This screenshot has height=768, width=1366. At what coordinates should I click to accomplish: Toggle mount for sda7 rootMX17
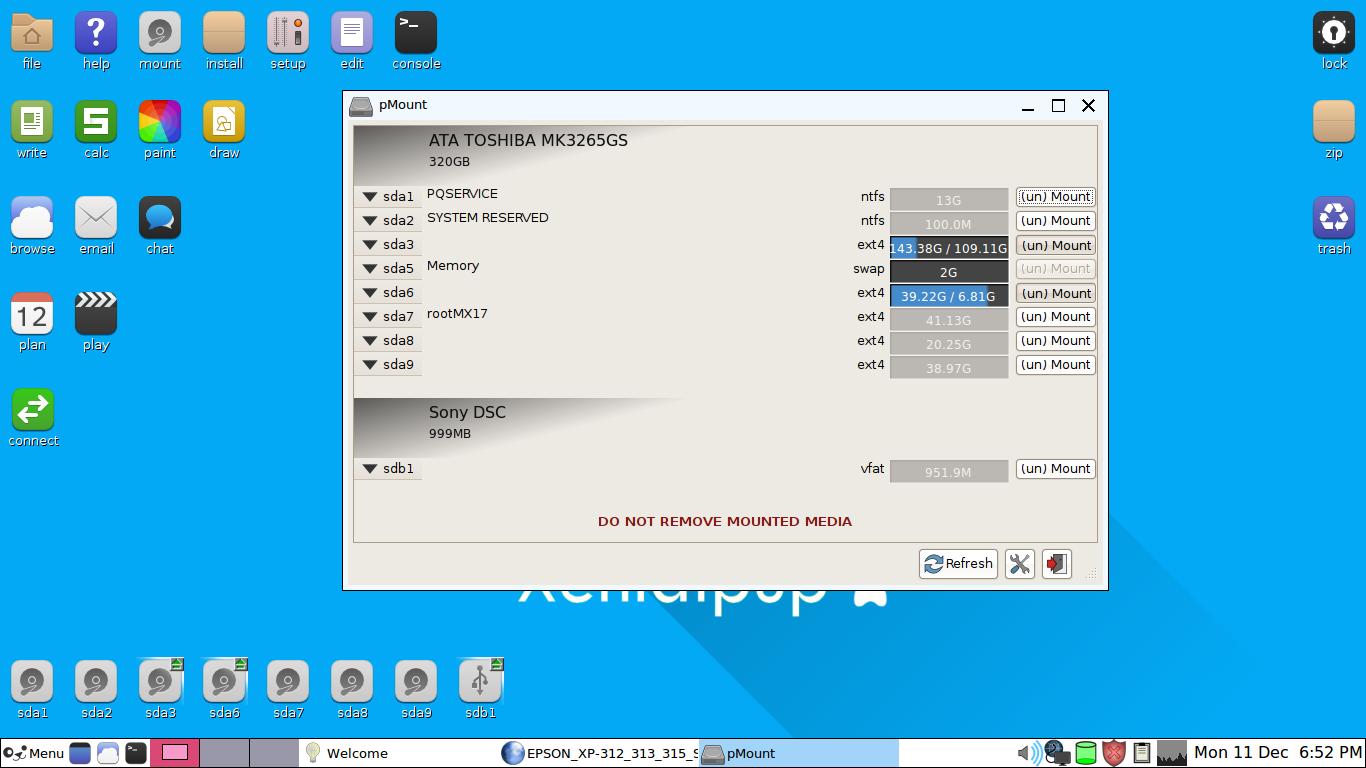1055,317
